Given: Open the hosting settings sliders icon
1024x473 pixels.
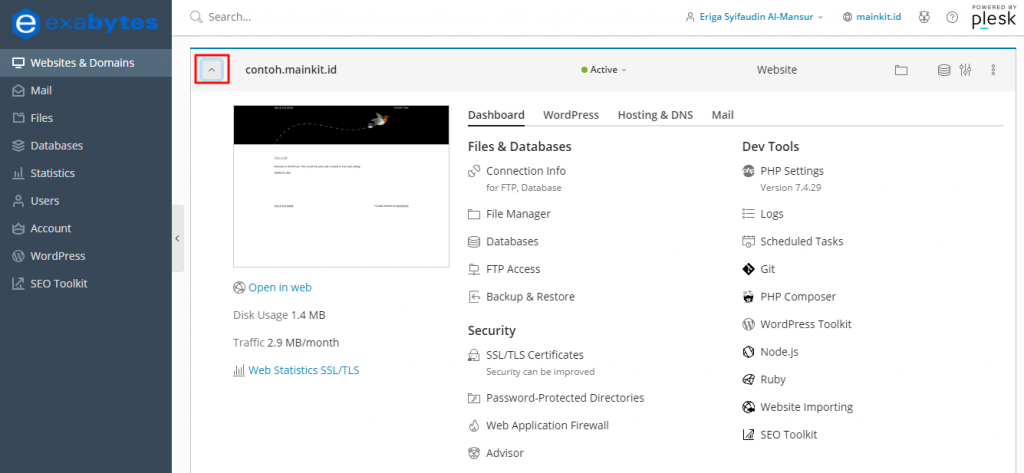Looking at the screenshot, I should 966,70.
